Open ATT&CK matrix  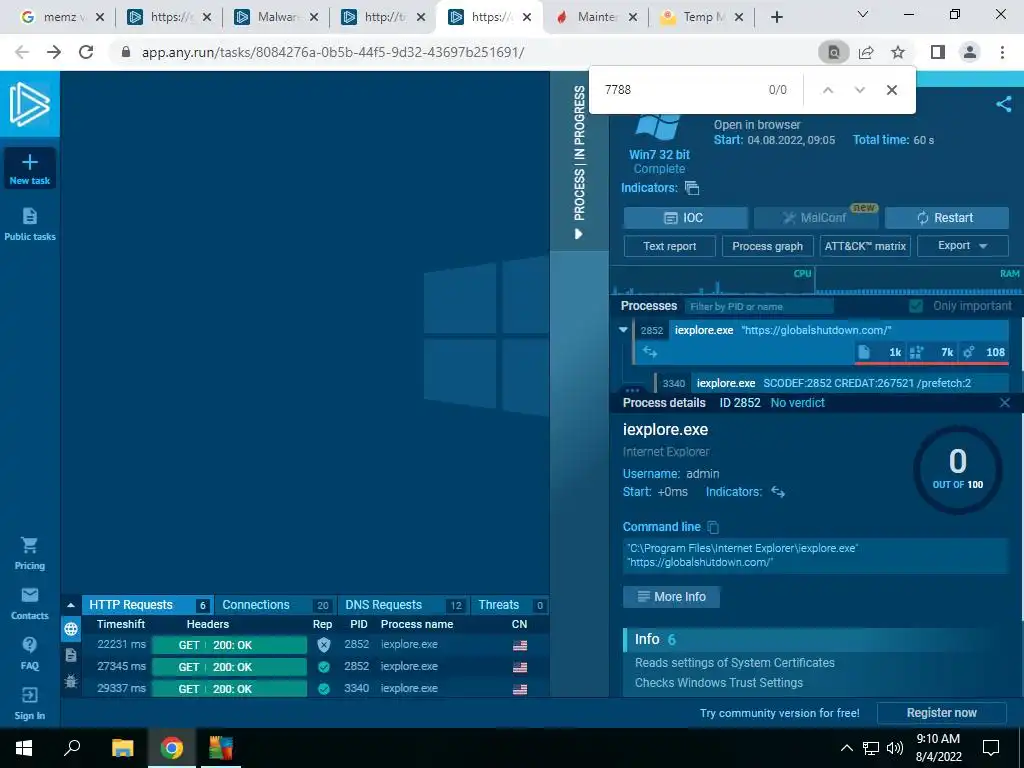click(865, 246)
